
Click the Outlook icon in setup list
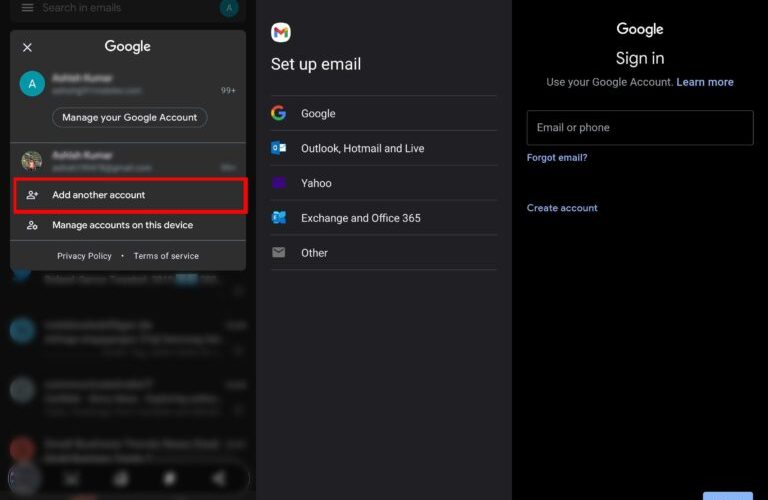(279, 148)
